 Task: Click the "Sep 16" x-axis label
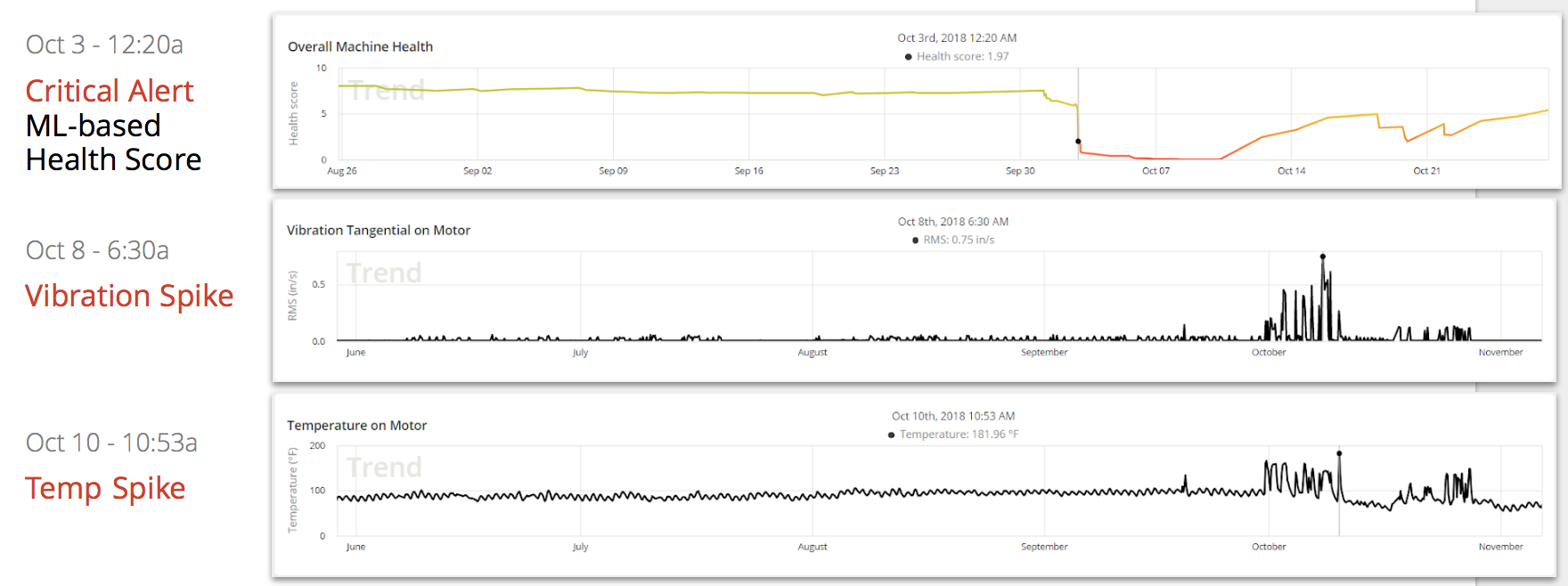click(x=749, y=171)
